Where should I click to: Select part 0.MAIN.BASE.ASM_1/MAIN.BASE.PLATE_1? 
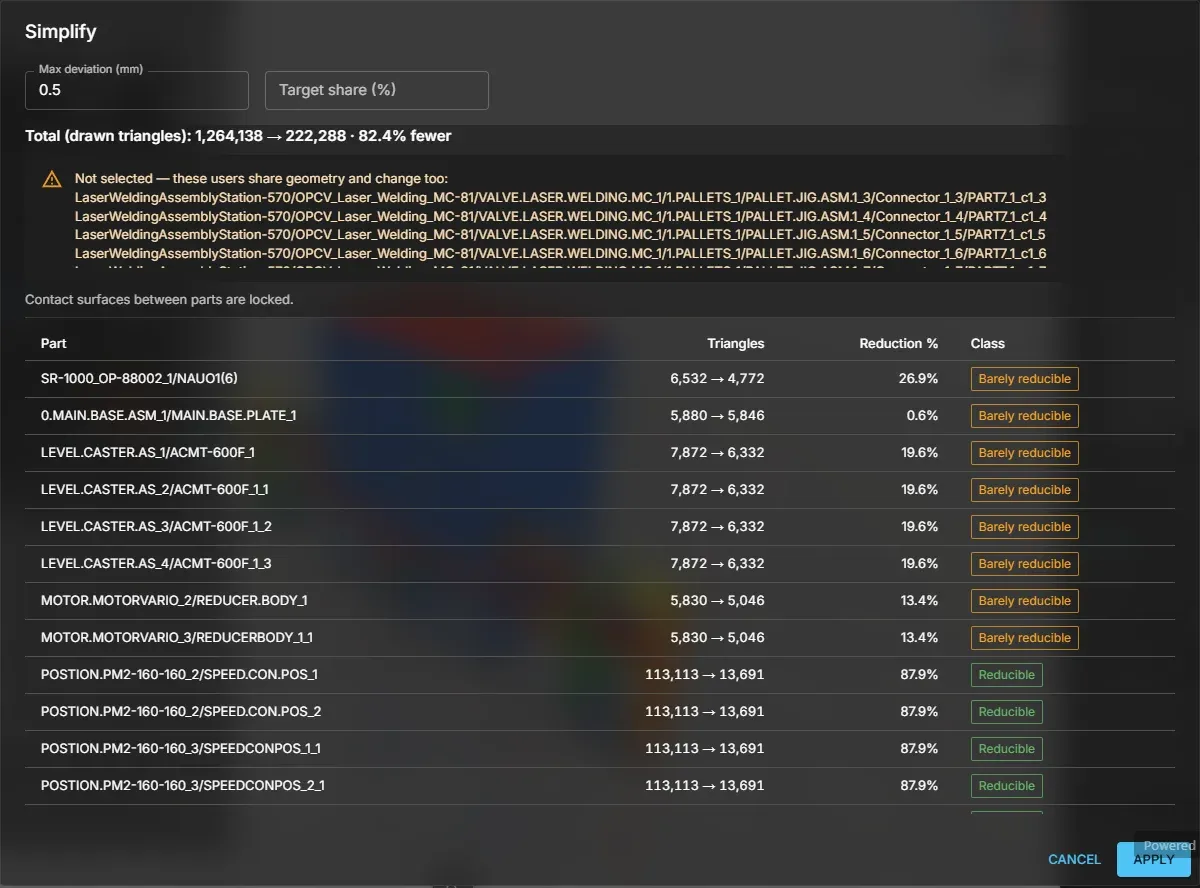600,416
